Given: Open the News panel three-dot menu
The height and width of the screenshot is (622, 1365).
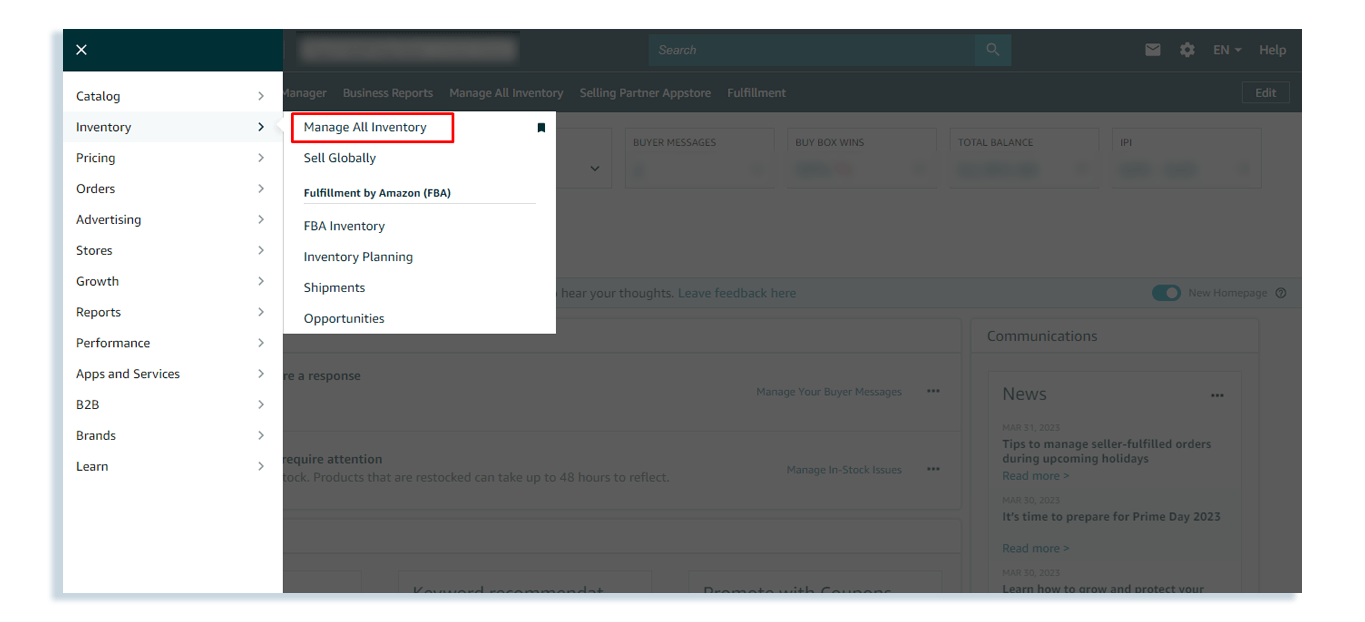Looking at the screenshot, I should coord(1217,396).
